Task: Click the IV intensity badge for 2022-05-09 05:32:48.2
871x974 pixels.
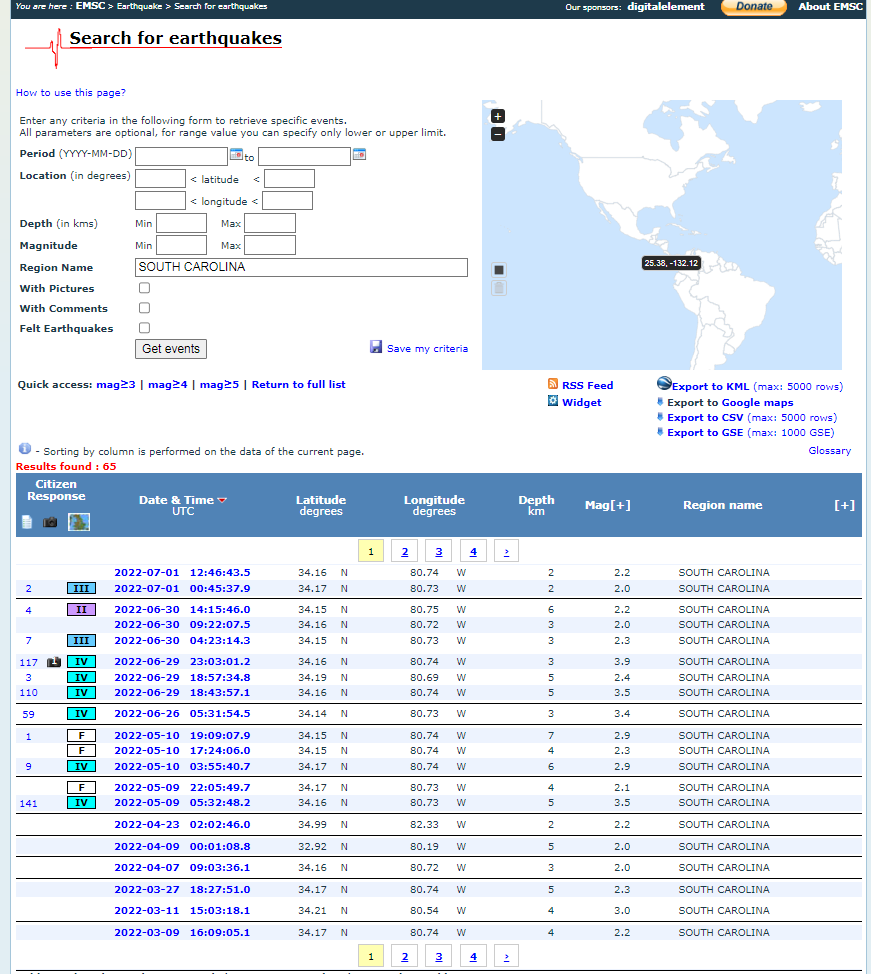Action: (x=81, y=803)
